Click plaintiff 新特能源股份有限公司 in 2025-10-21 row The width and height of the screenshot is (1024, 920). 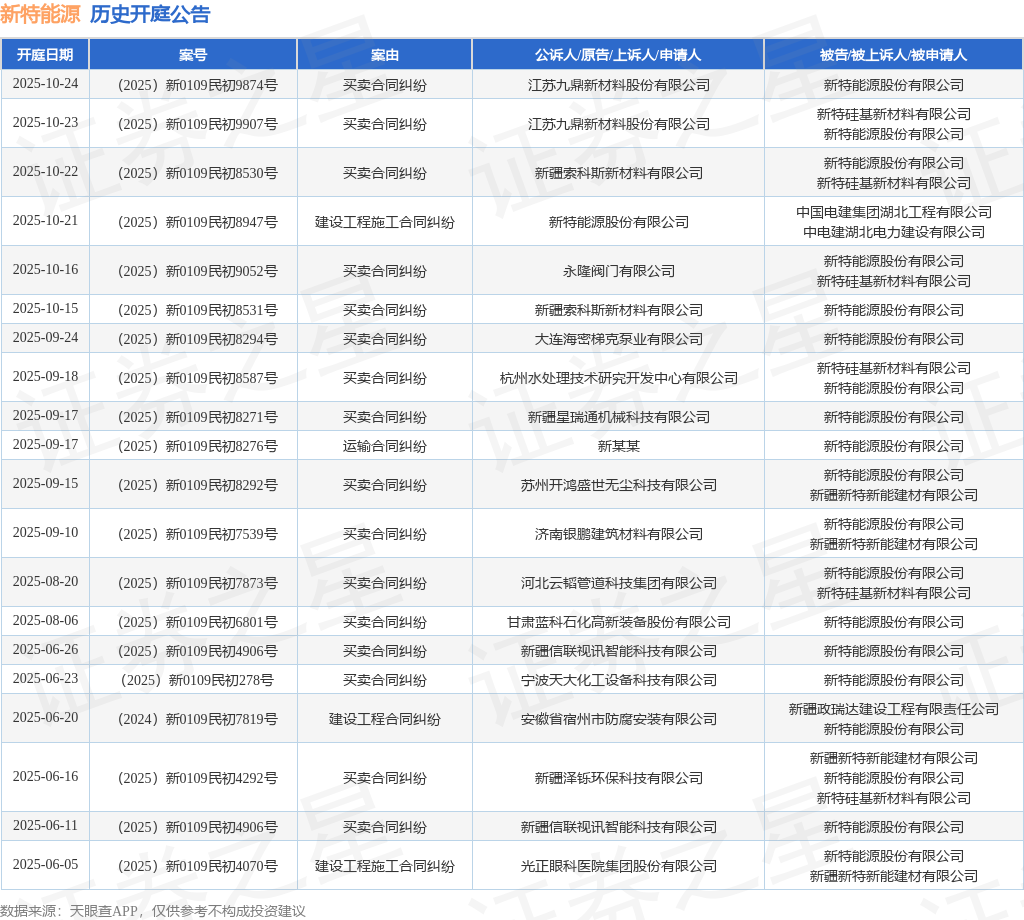pos(618,222)
